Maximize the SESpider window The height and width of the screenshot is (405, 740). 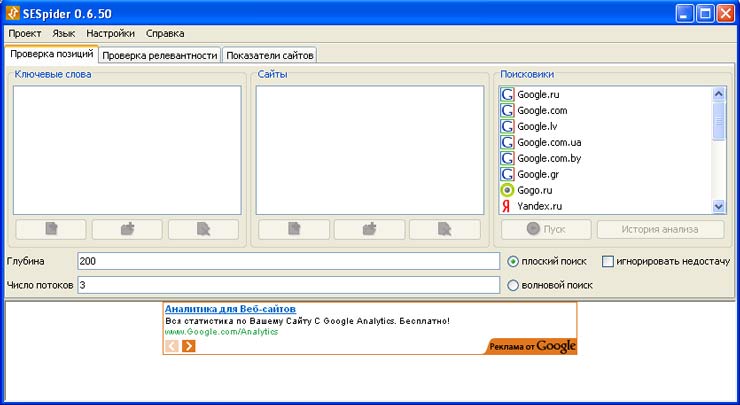(705, 13)
